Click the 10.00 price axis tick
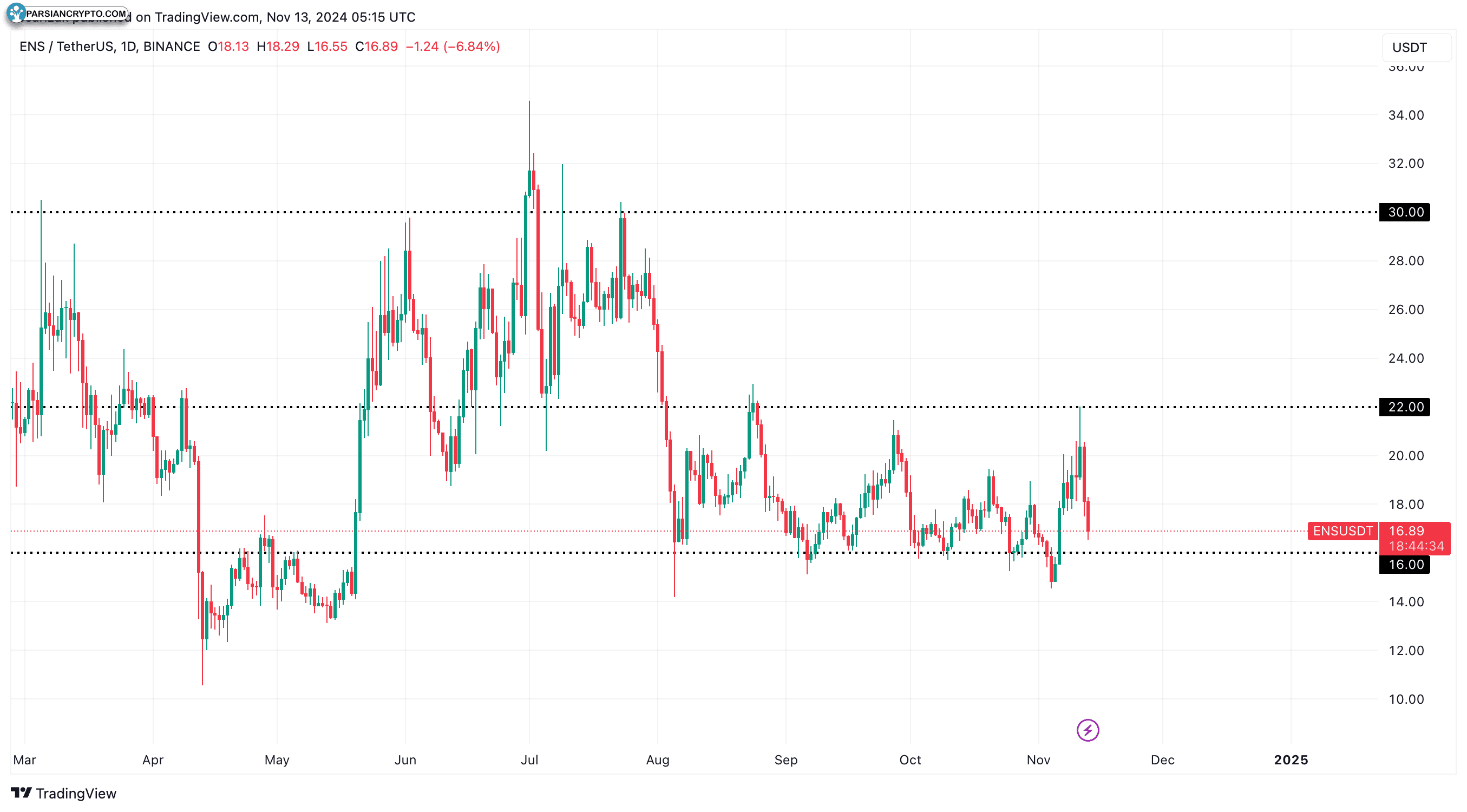The image size is (1467, 812). pos(1405,699)
